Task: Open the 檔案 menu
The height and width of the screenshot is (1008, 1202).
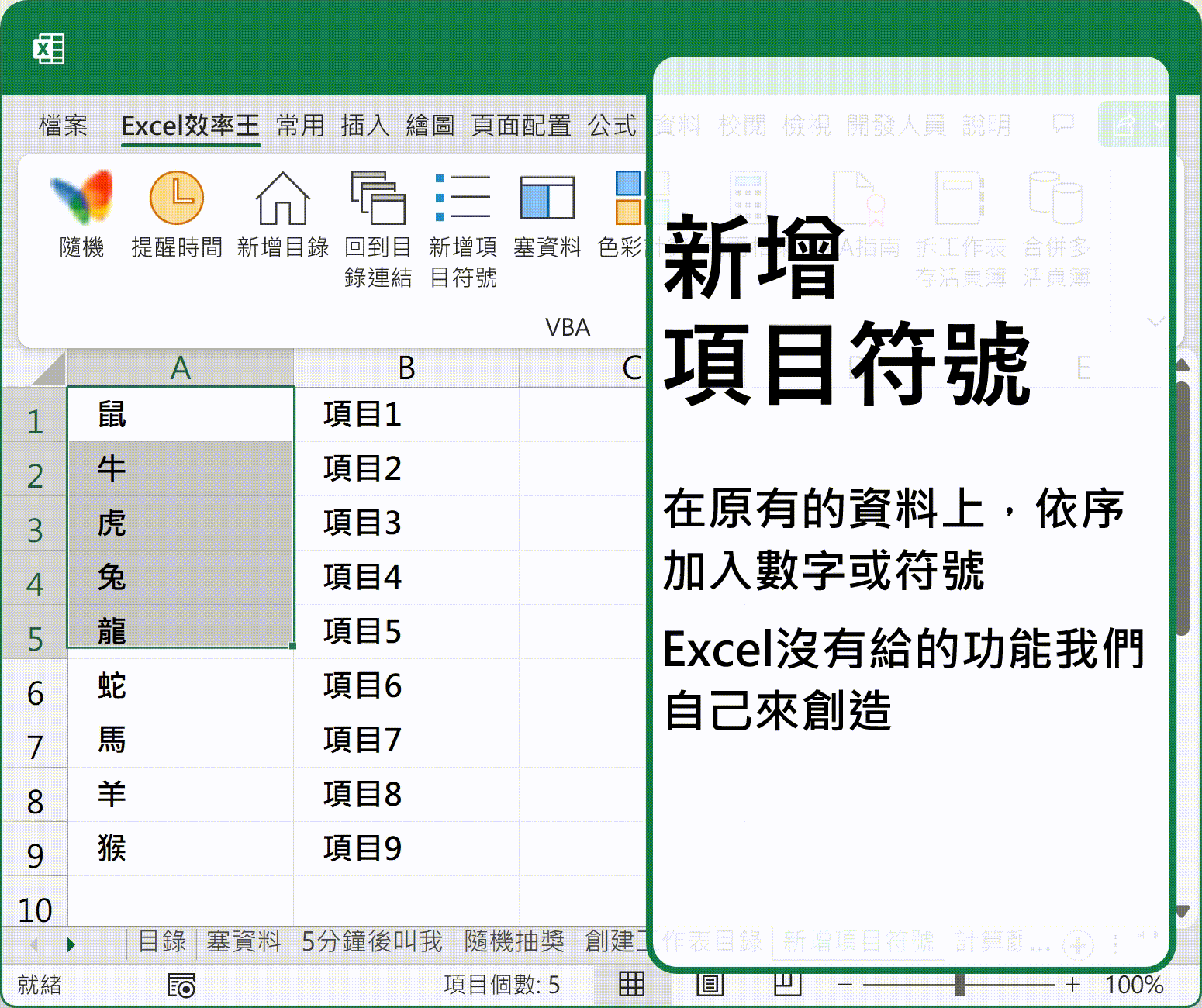Action: click(x=64, y=126)
